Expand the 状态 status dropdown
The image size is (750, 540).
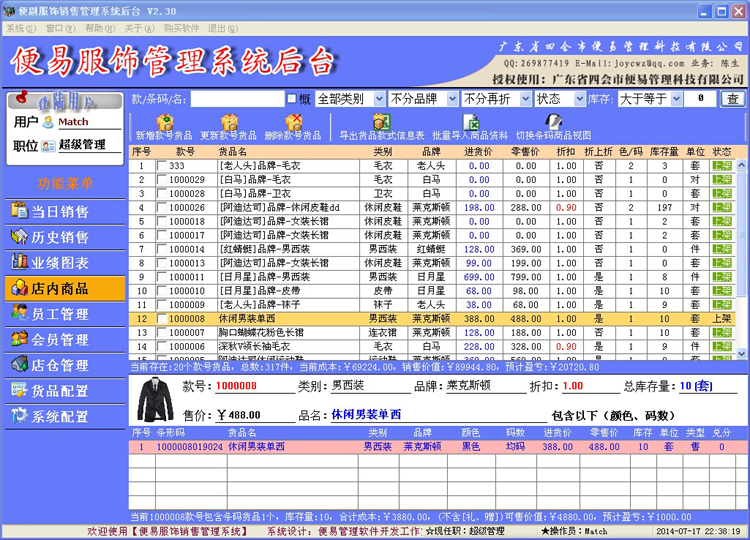tap(580, 99)
